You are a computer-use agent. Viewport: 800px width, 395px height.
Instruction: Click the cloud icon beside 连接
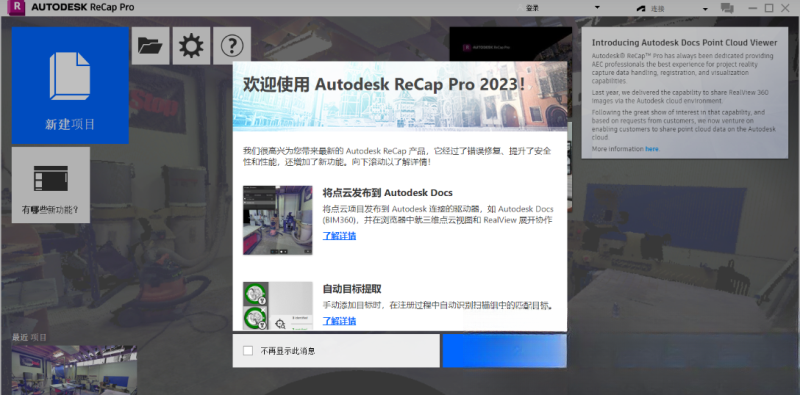click(641, 9)
